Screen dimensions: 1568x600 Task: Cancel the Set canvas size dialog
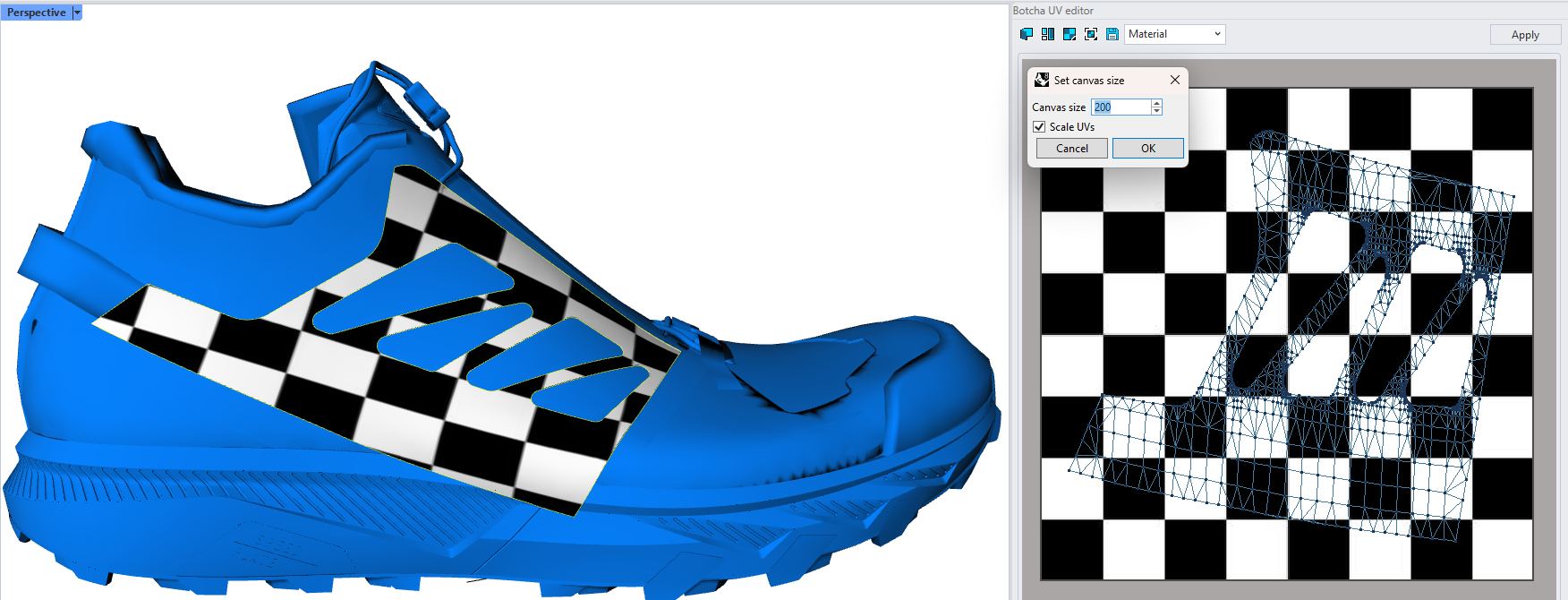pos(1071,149)
